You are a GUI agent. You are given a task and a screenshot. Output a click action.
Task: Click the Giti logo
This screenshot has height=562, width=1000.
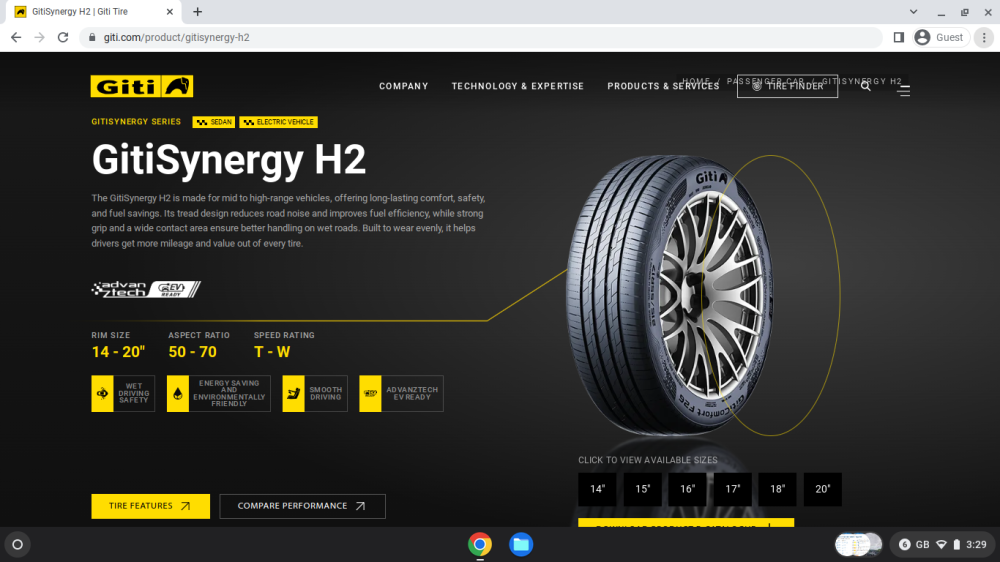(142, 86)
